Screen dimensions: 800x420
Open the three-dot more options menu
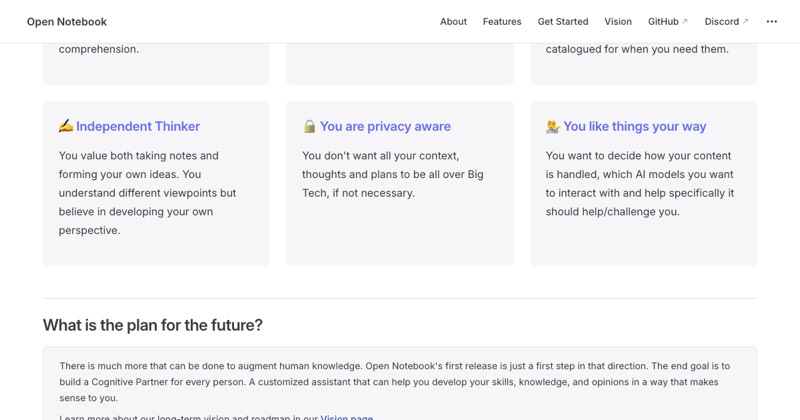pyautogui.click(x=771, y=21)
